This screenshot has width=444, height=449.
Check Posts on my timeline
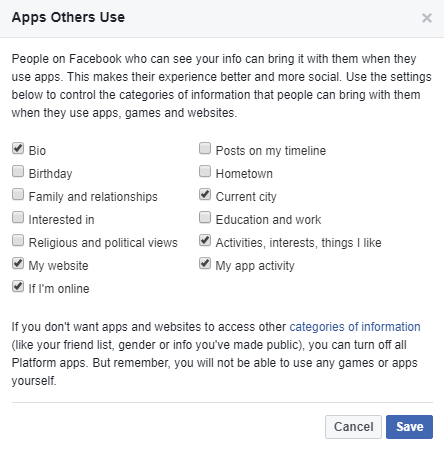pyautogui.click(x=205, y=148)
